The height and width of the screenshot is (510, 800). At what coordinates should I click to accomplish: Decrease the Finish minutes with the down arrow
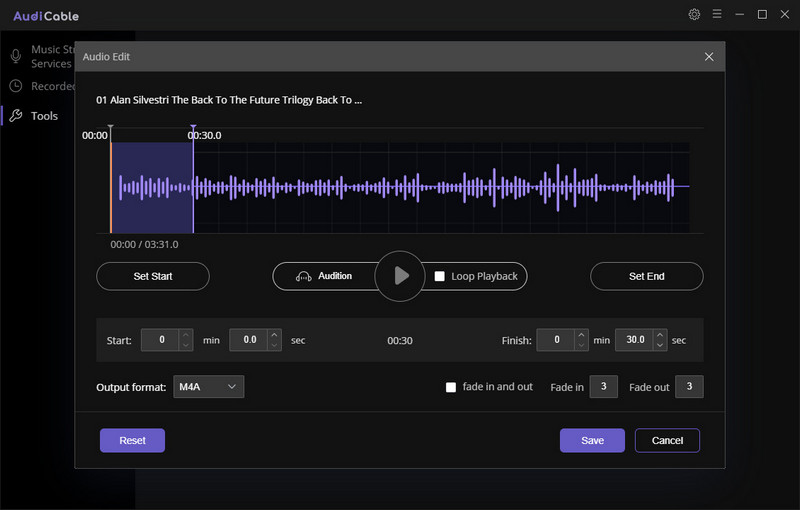582,345
